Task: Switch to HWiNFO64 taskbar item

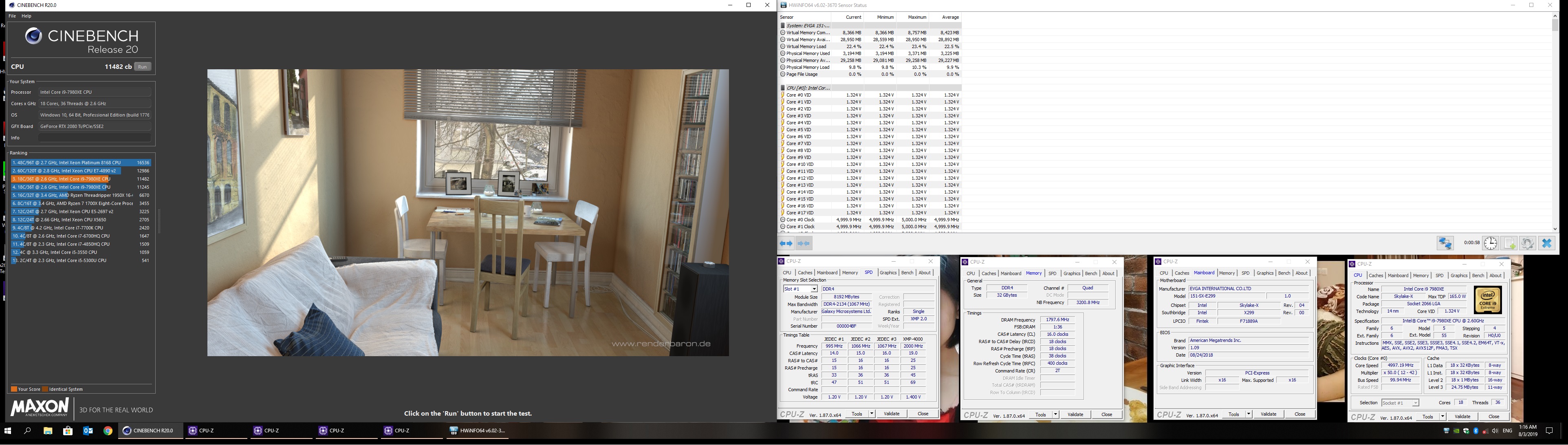Action: click(x=478, y=431)
